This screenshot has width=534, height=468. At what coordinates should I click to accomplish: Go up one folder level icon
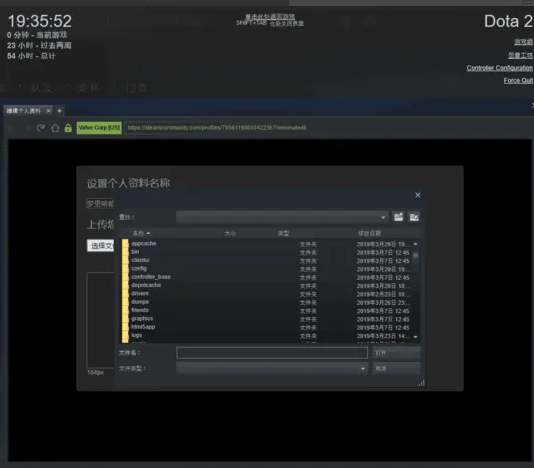(414, 217)
